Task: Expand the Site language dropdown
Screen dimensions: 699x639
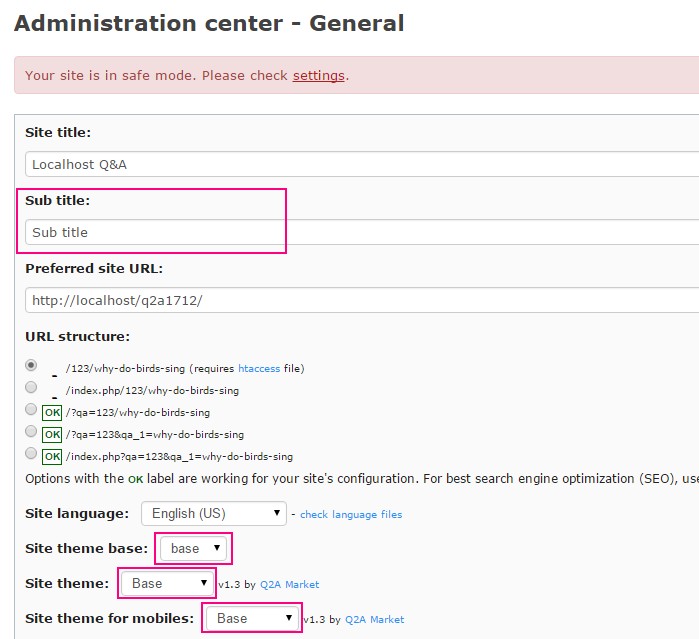Action: (x=213, y=514)
